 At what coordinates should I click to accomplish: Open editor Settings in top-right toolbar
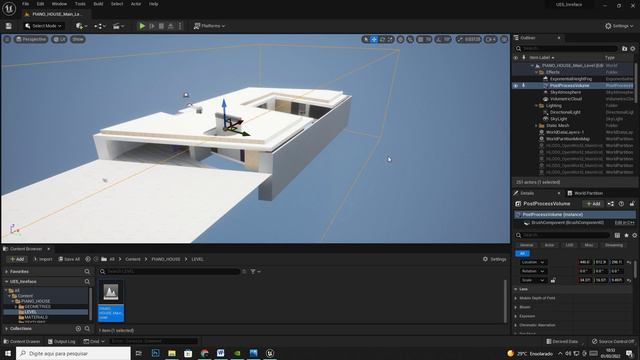click(619, 26)
